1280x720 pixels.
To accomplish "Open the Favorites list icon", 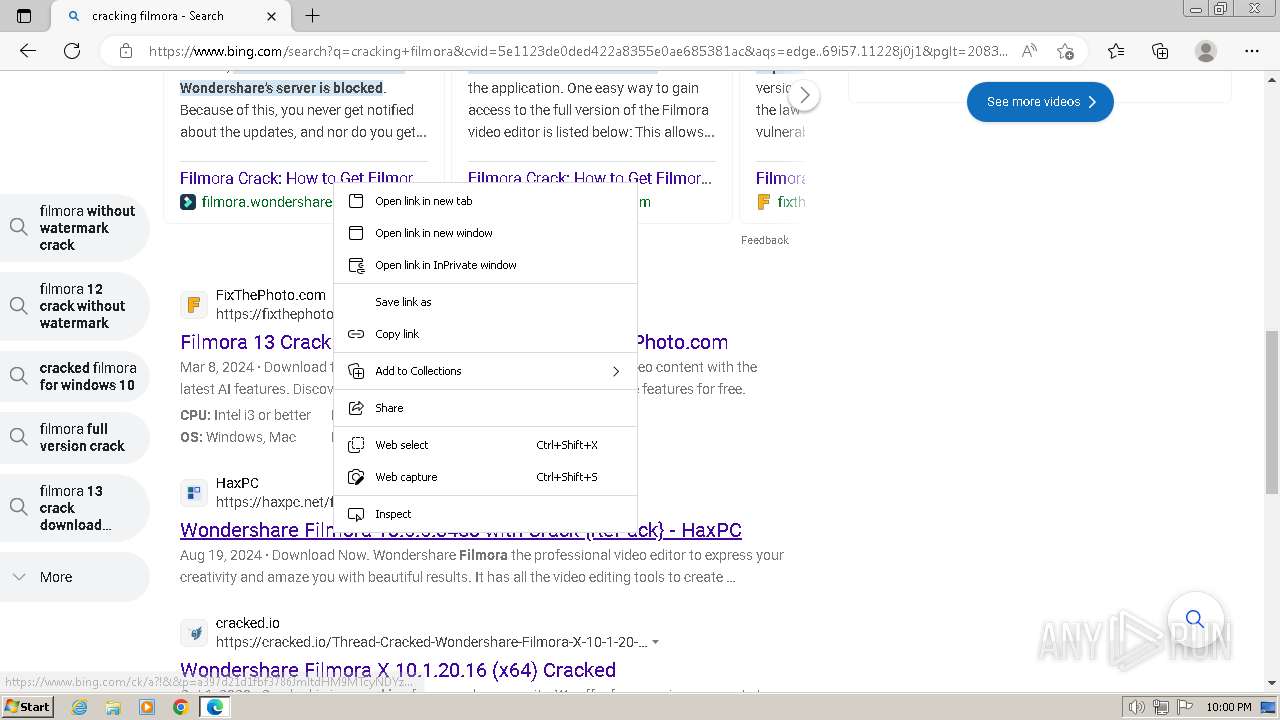I will click(1116, 51).
